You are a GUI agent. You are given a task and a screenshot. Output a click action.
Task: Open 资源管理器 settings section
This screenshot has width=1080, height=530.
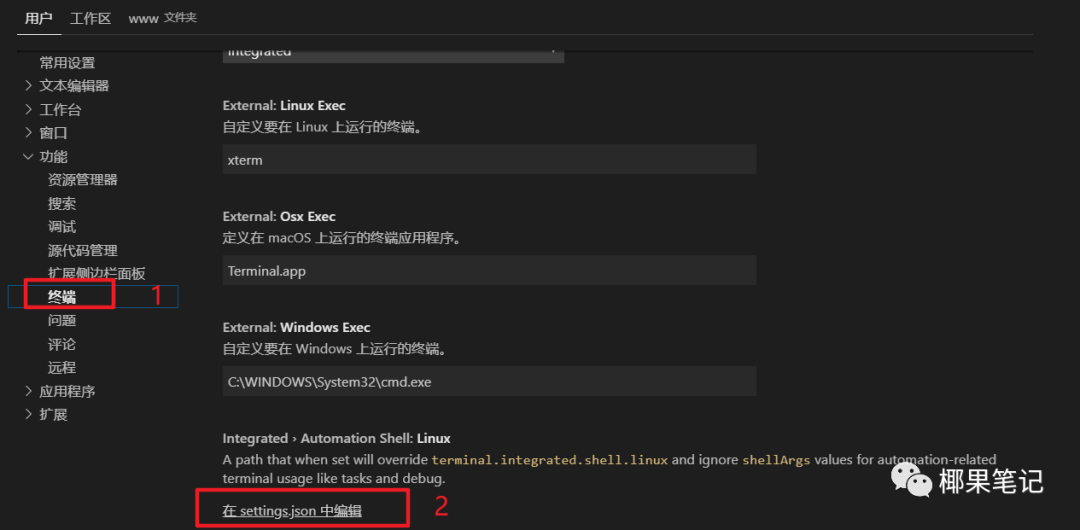point(83,180)
